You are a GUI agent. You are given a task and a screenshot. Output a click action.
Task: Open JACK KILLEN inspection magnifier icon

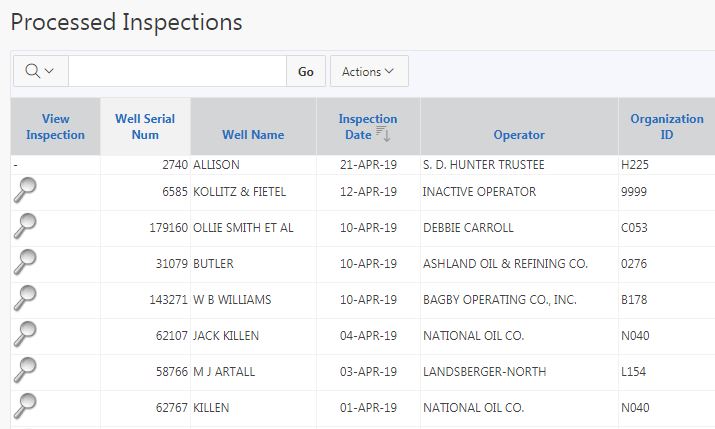pos(25,334)
